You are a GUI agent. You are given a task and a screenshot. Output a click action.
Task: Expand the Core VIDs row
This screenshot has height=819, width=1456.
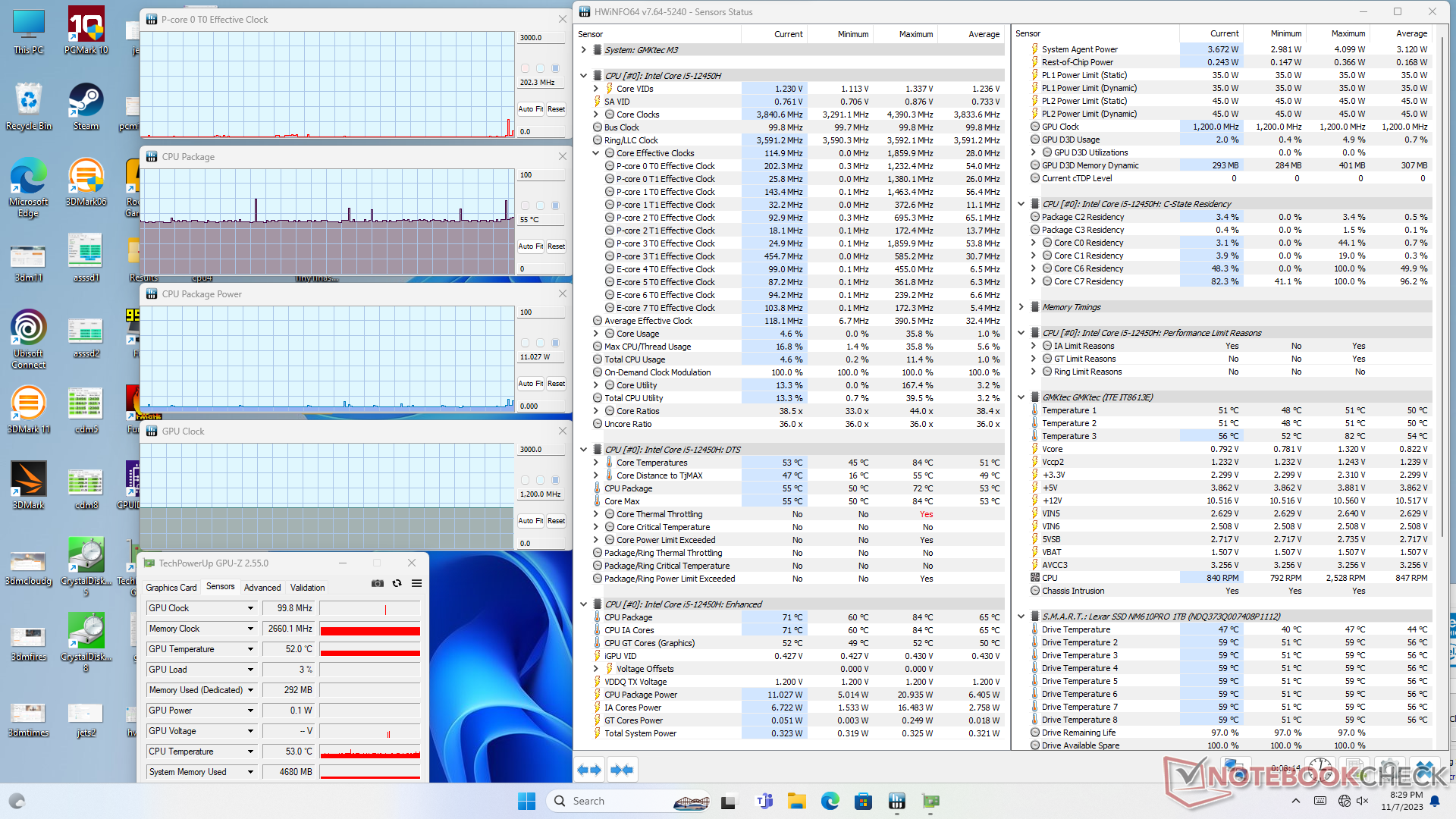click(x=596, y=89)
